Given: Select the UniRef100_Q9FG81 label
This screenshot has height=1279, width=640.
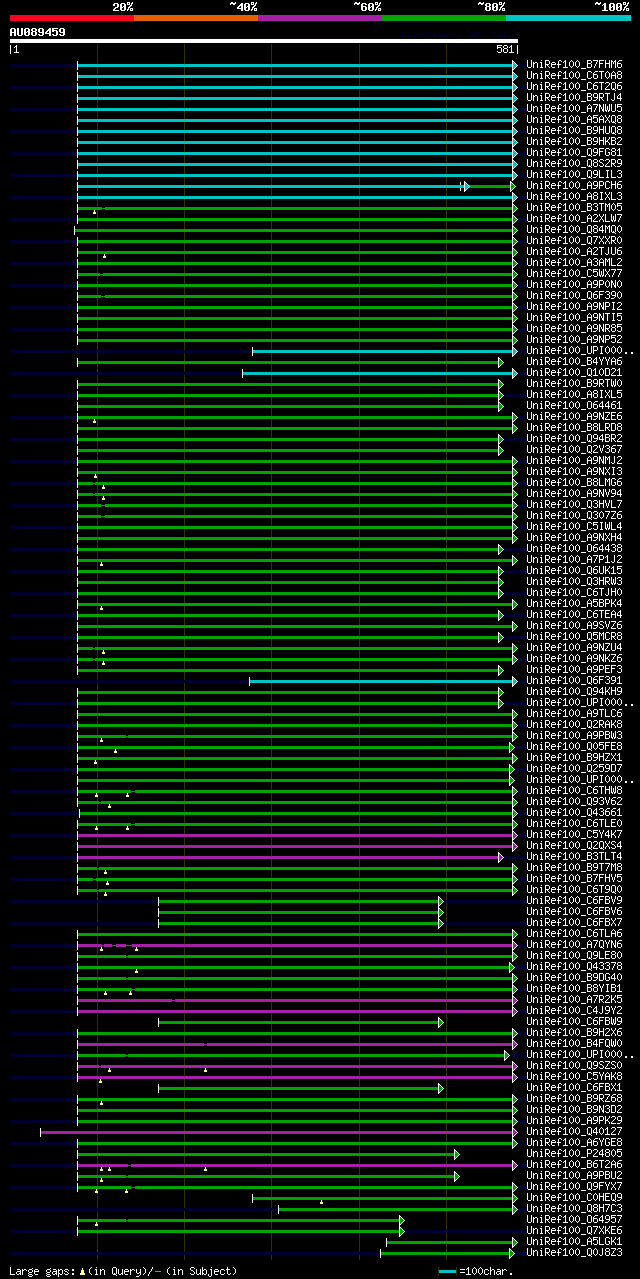Looking at the screenshot, I should pos(574,152).
